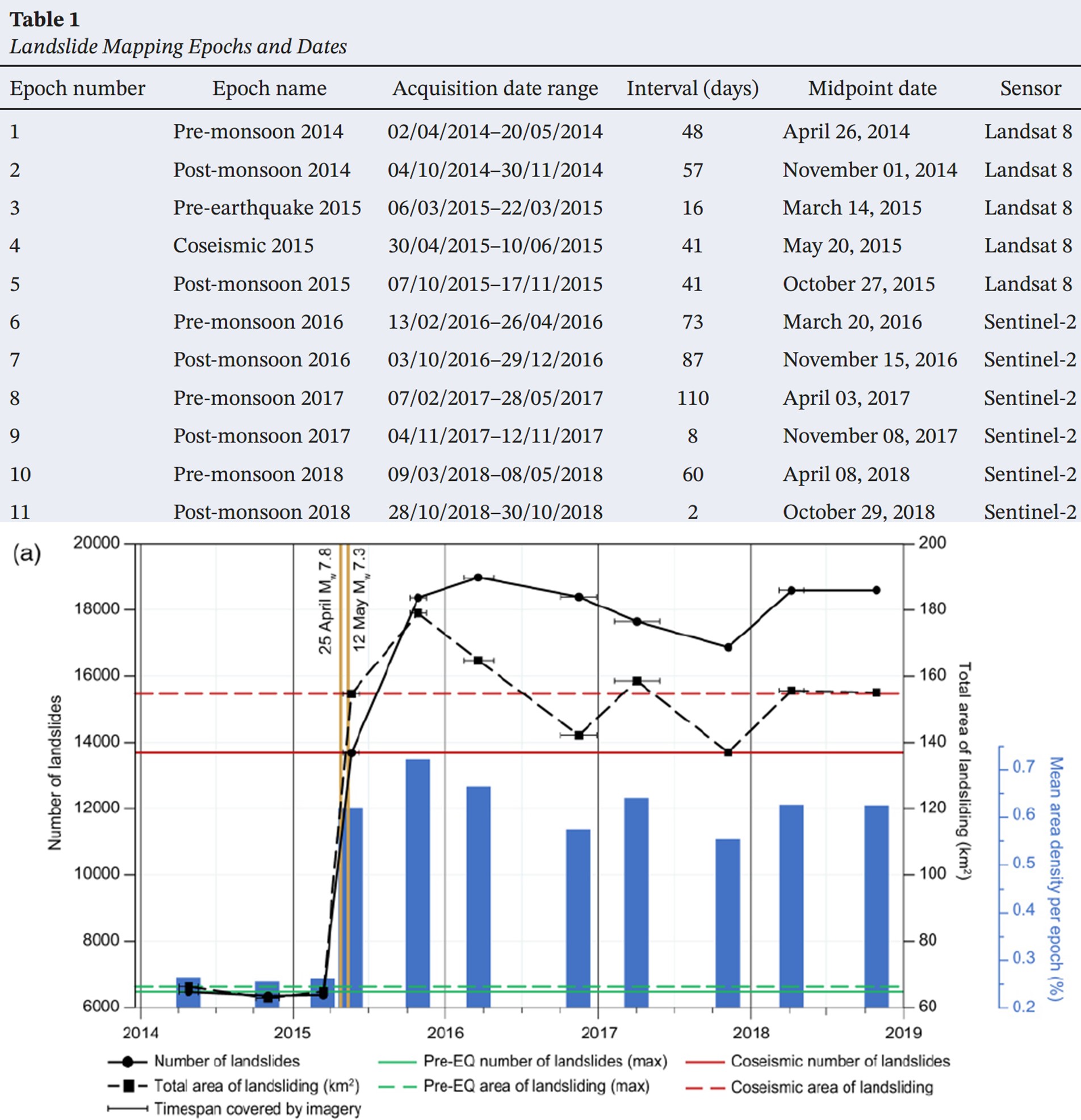This screenshot has width=1081, height=1120.
Task: Click the "Epoch number" column header
Action: click(x=78, y=89)
